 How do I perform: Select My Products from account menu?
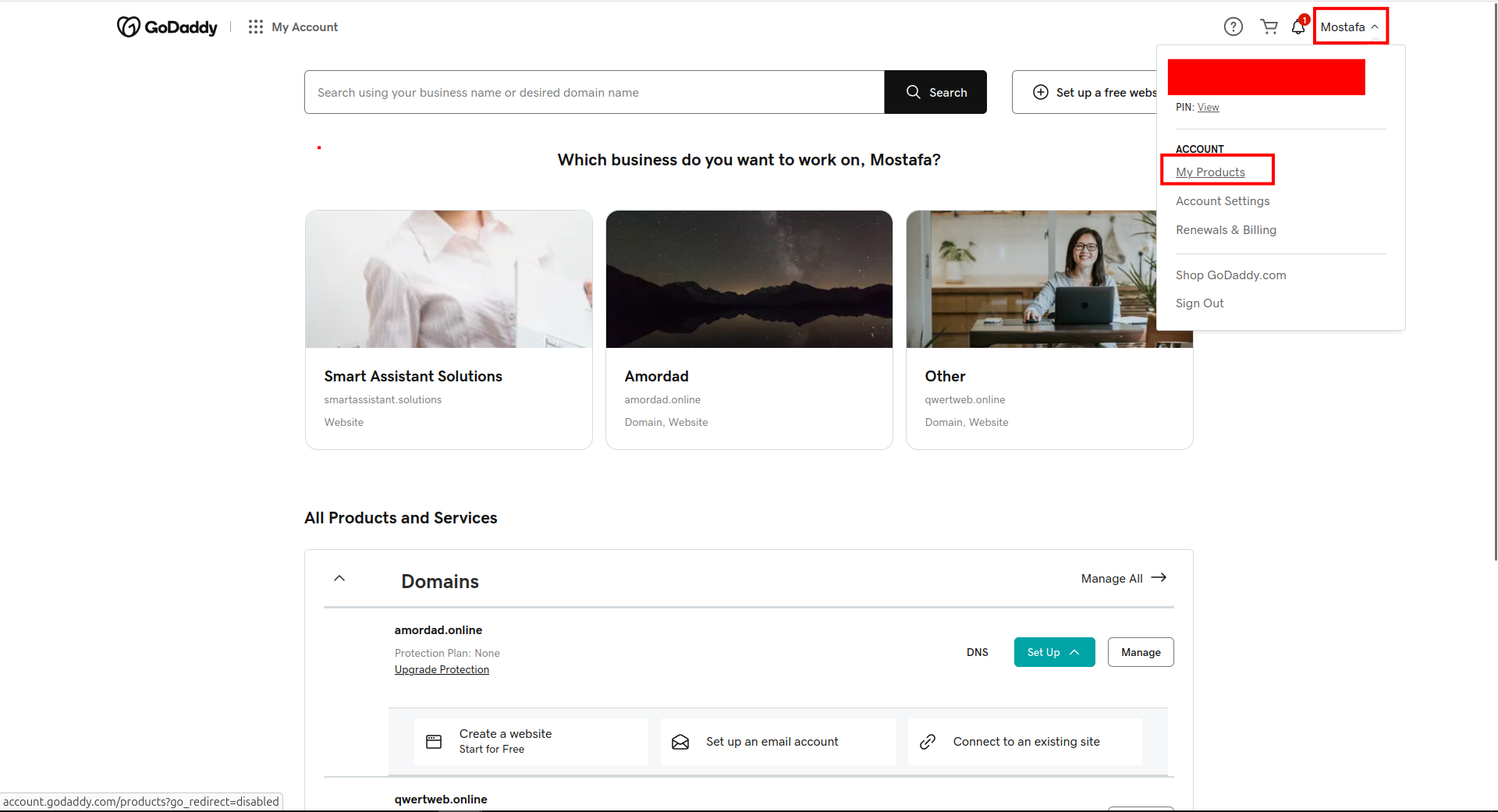(x=1210, y=172)
